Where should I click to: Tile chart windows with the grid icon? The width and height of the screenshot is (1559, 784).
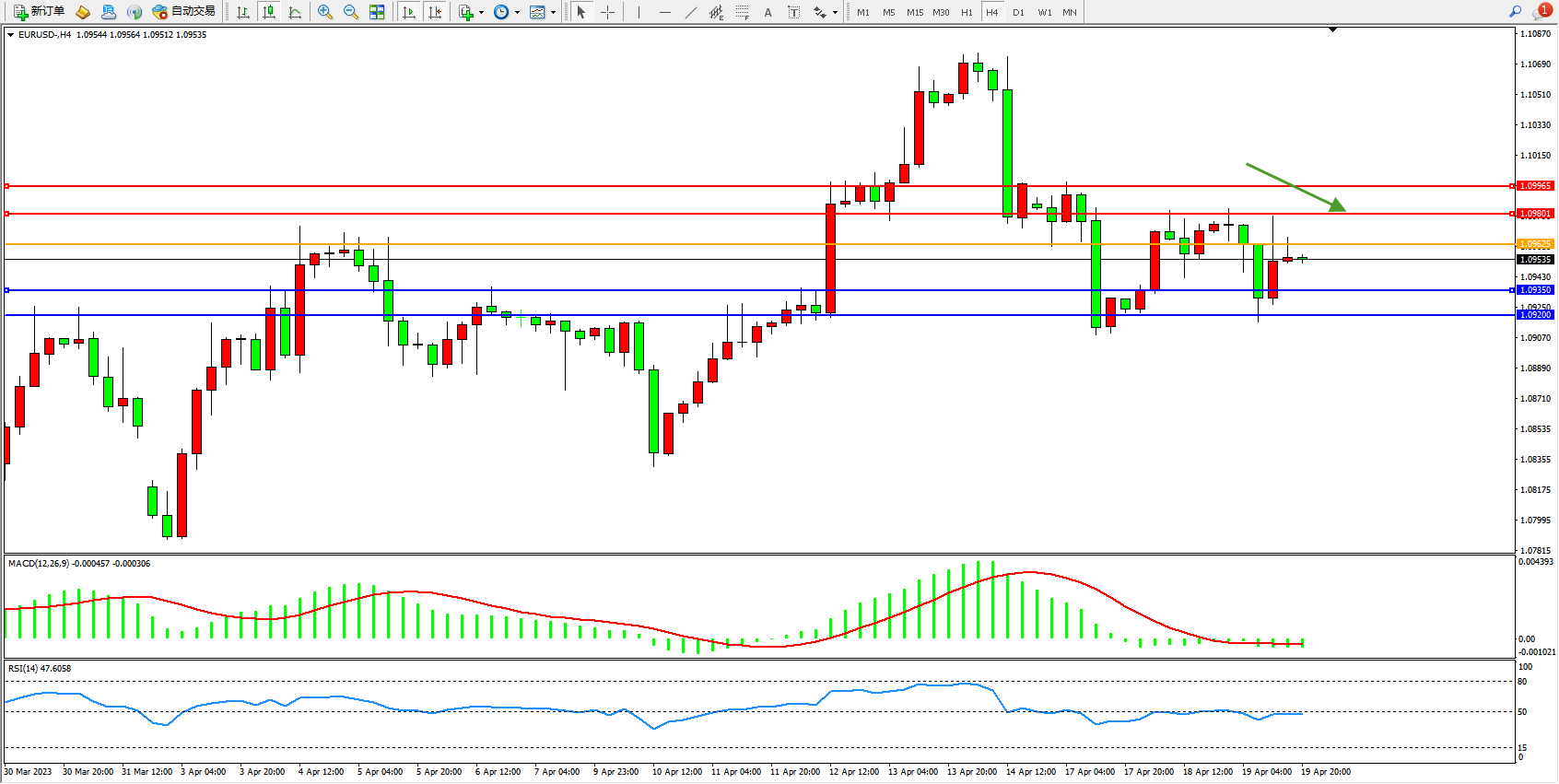[377, 12]
